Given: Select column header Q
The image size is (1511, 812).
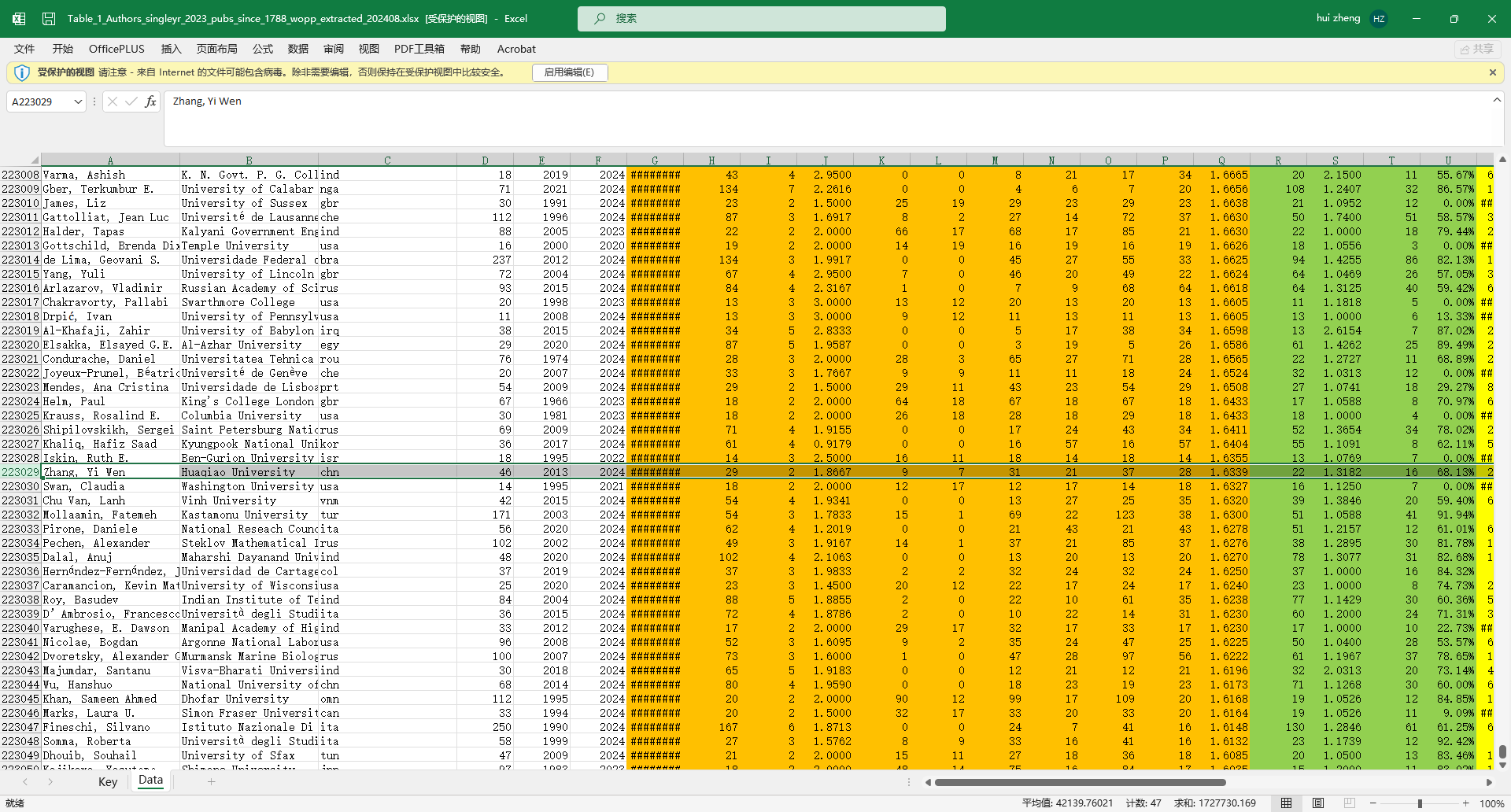Looking at the screenshot, I should [x=1221, y=161].
